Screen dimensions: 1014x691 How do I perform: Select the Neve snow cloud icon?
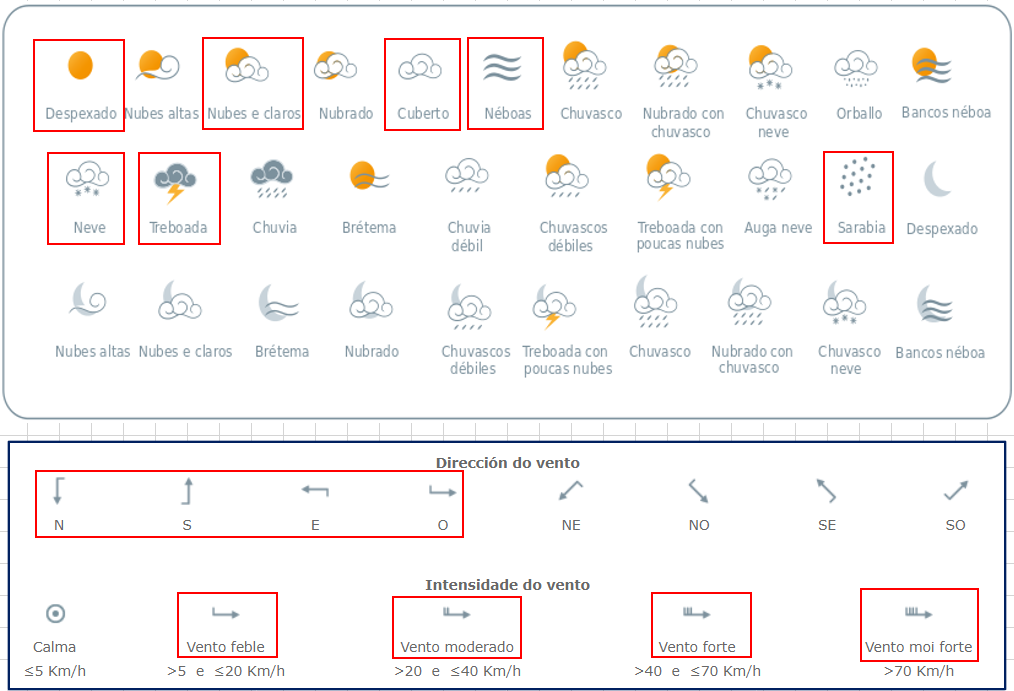coord(86,180)
